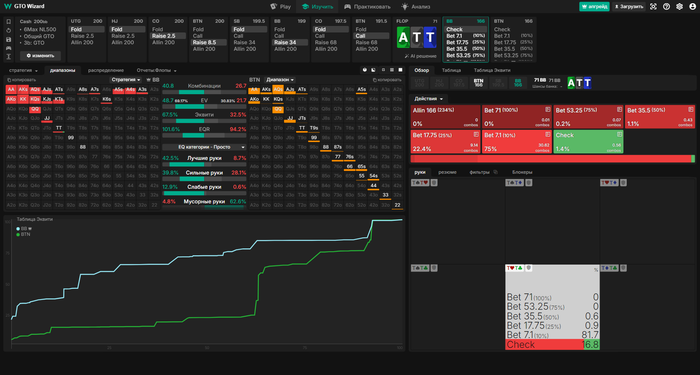Click the icon beside the heart-diamond TT combo

point(624,183)
